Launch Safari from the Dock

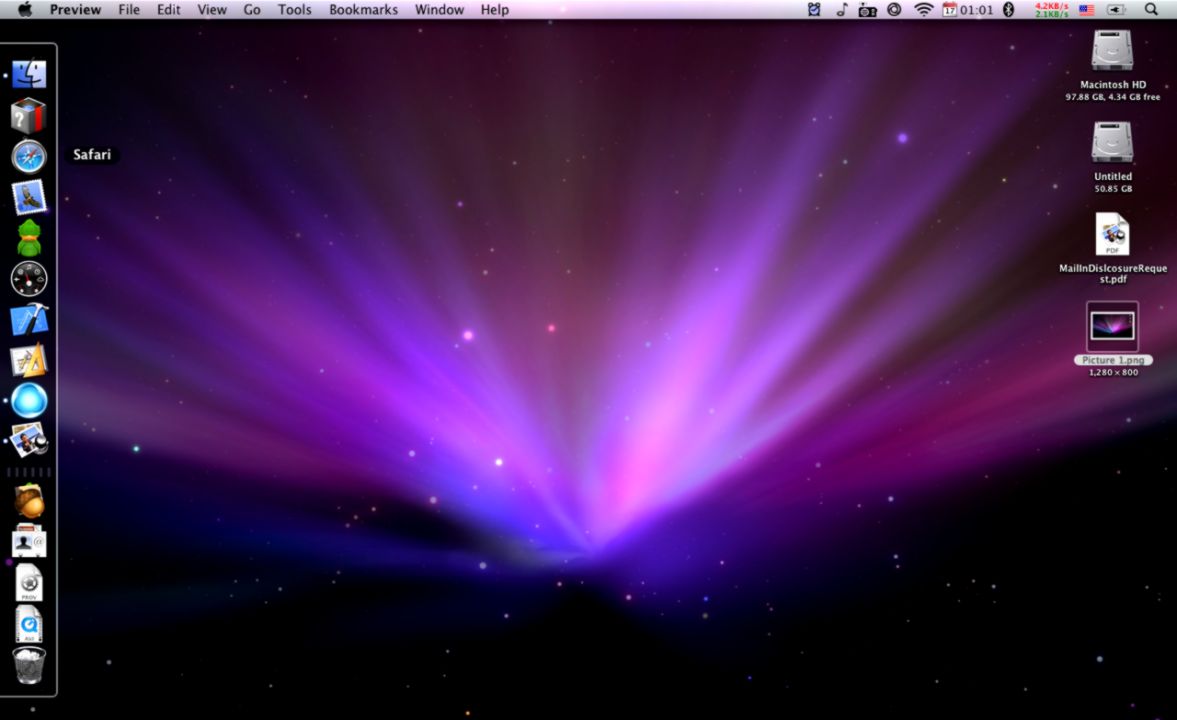[29, 157]
